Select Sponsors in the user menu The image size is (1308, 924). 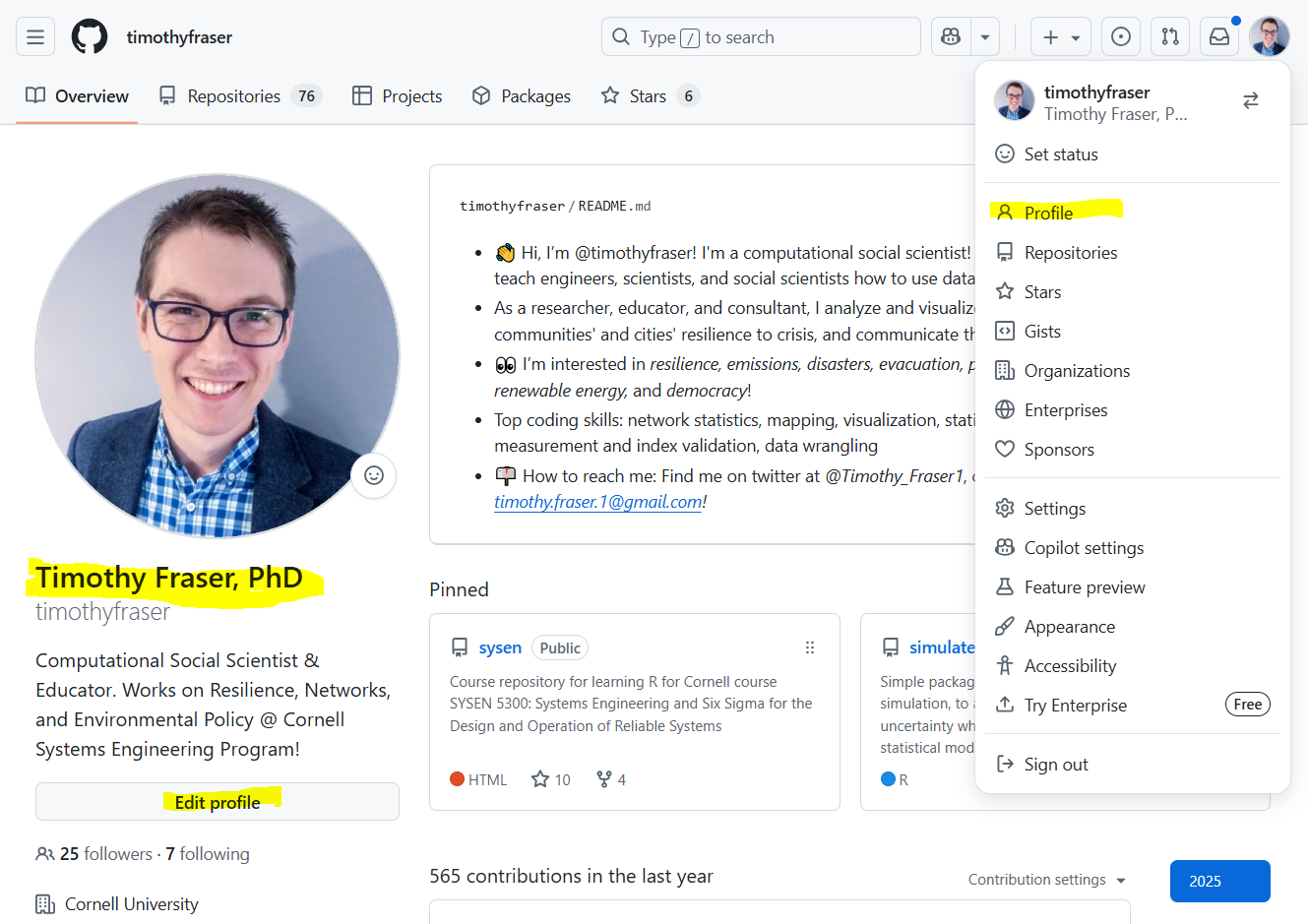coord(1133,449)
